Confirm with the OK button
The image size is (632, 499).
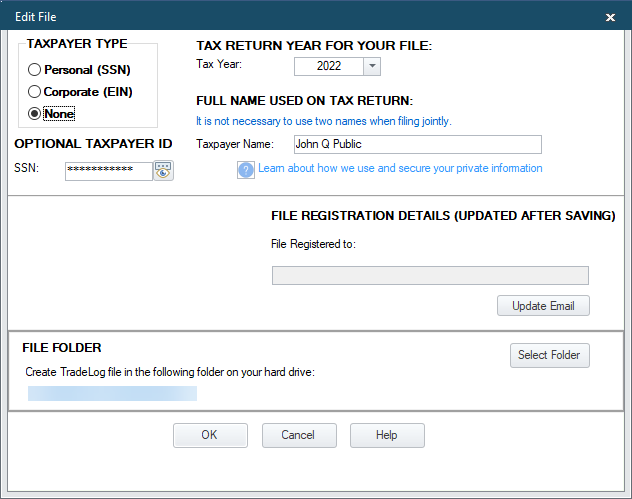coord(210,435)
